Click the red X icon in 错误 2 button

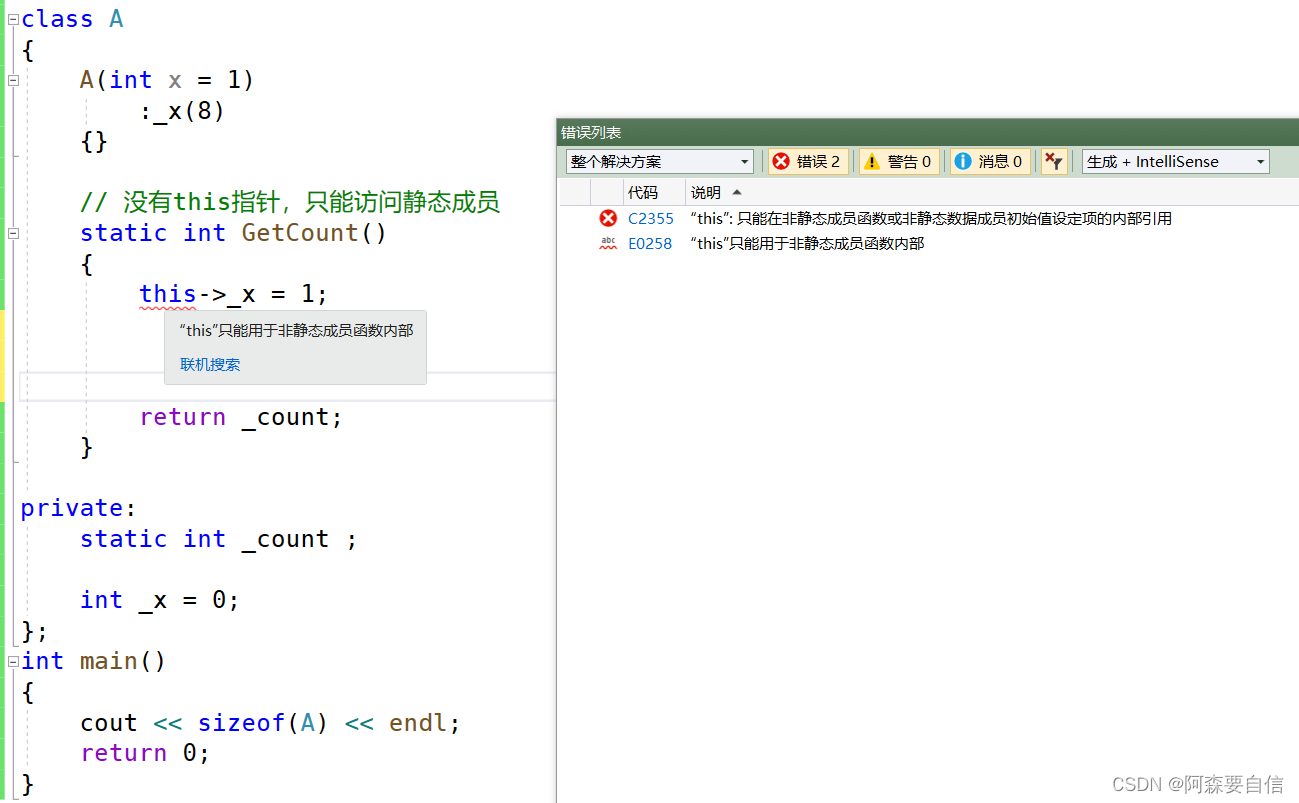click(781, 161)
